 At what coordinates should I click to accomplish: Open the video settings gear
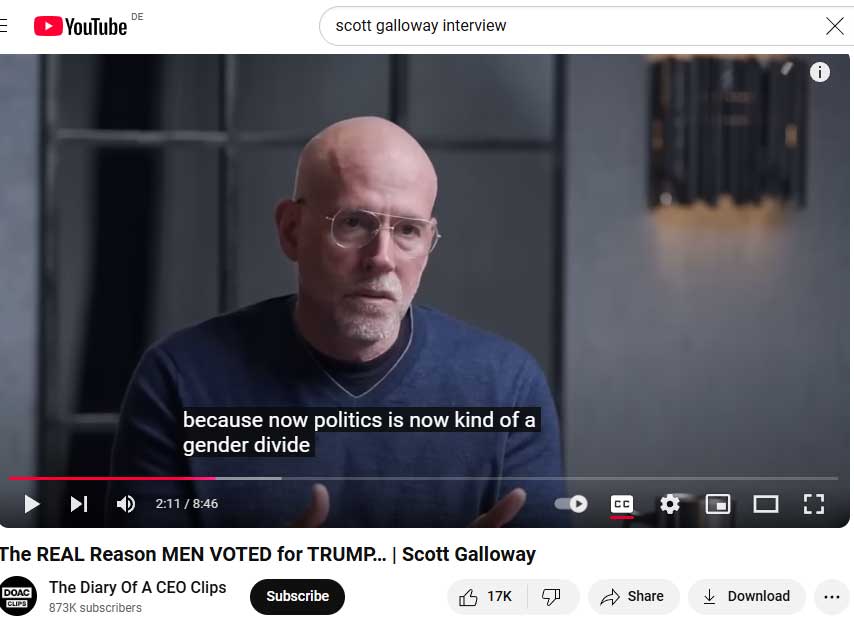[669, 504]
